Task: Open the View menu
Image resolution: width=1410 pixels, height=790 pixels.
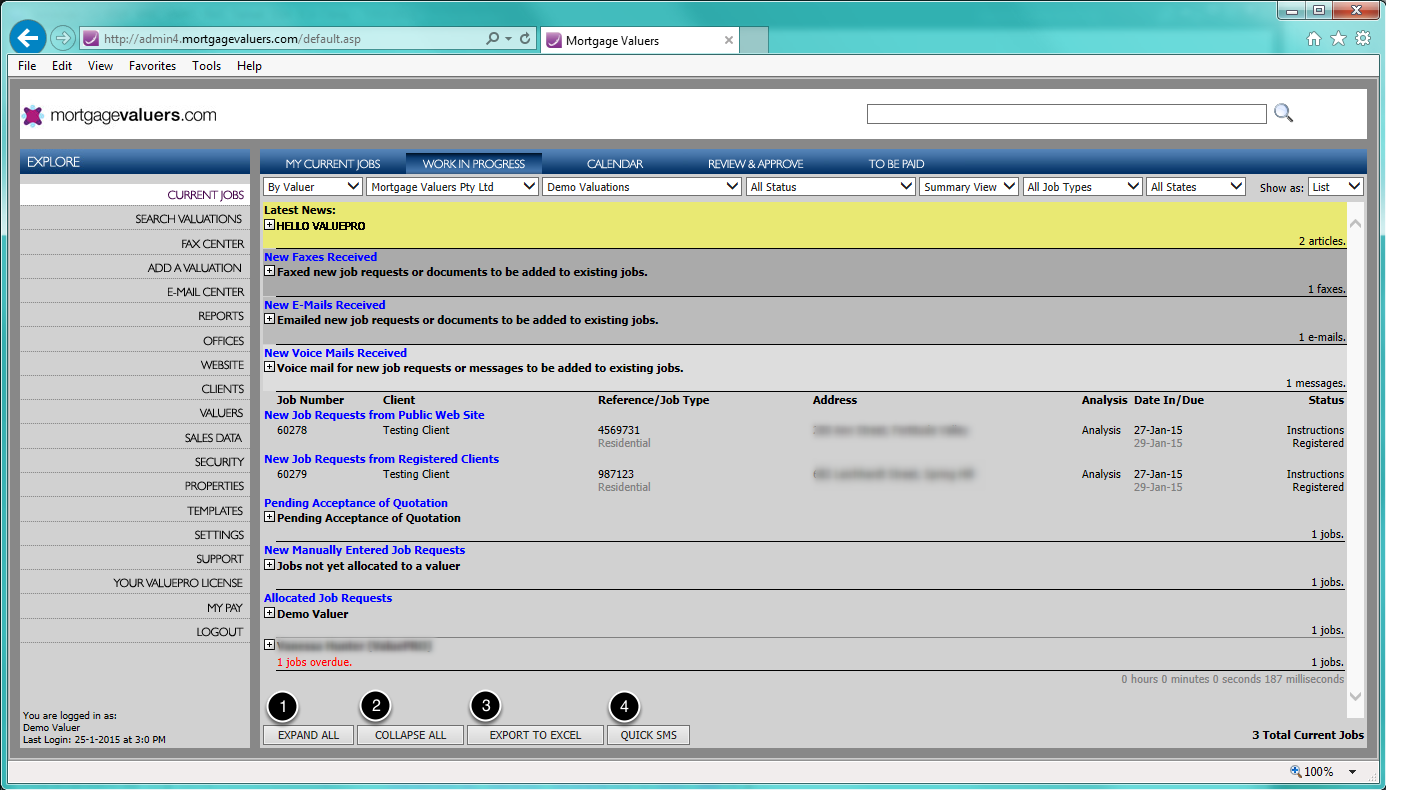Action: click(x=100, y=66)
